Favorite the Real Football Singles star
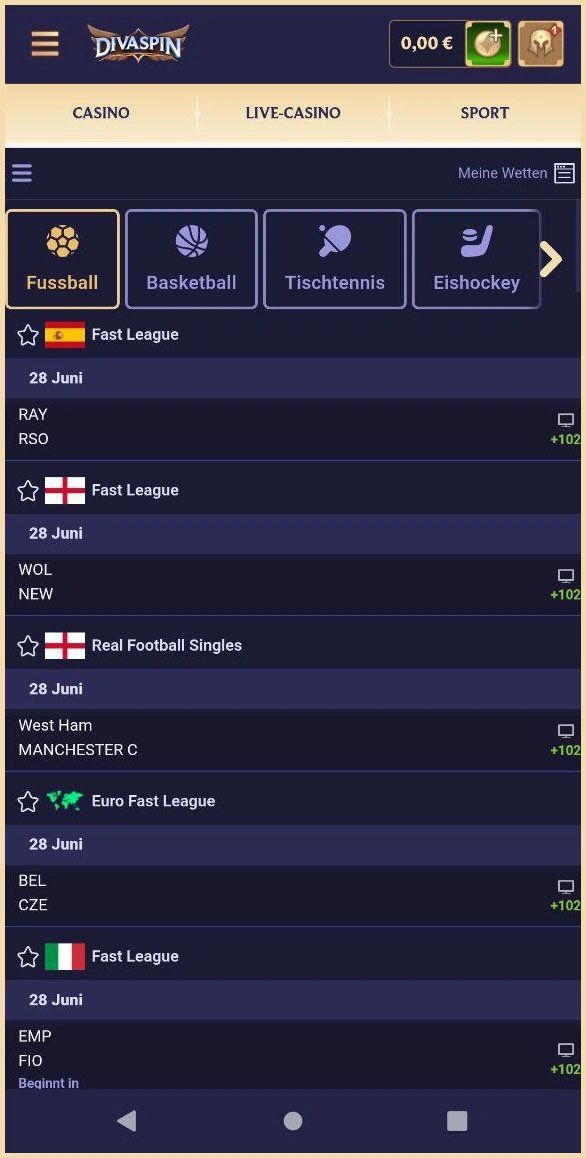Viewport: 586px width, 1158px height. 28,646
